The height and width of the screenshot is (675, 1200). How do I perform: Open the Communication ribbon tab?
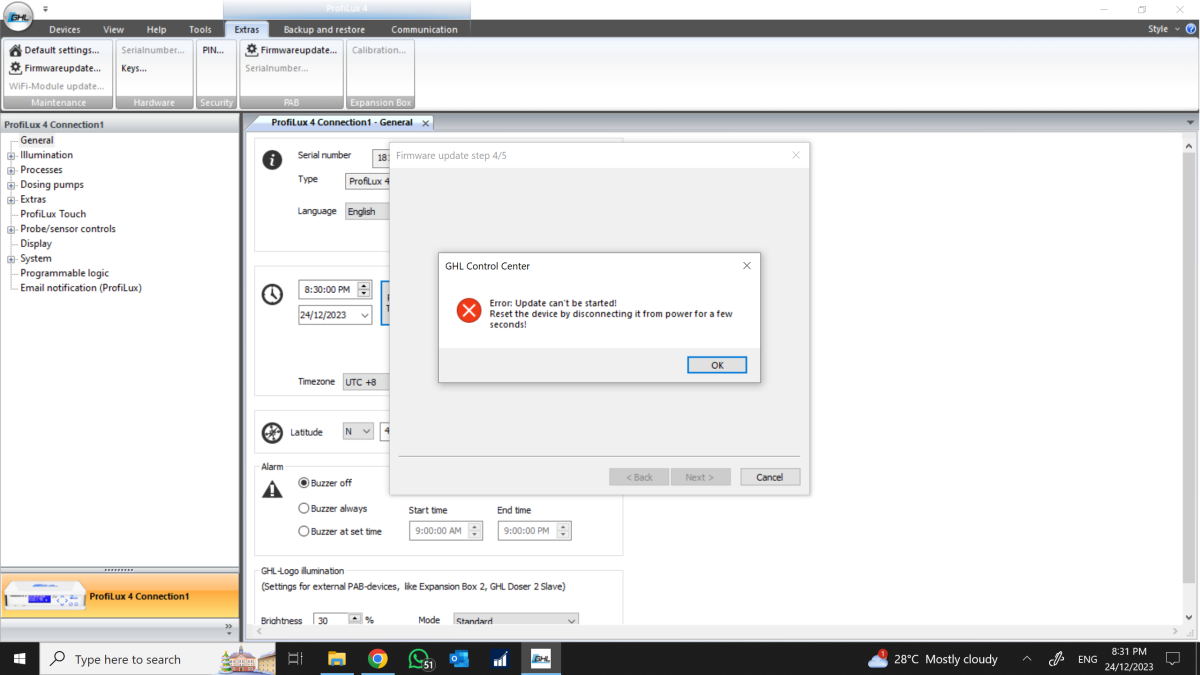point(424,30)
